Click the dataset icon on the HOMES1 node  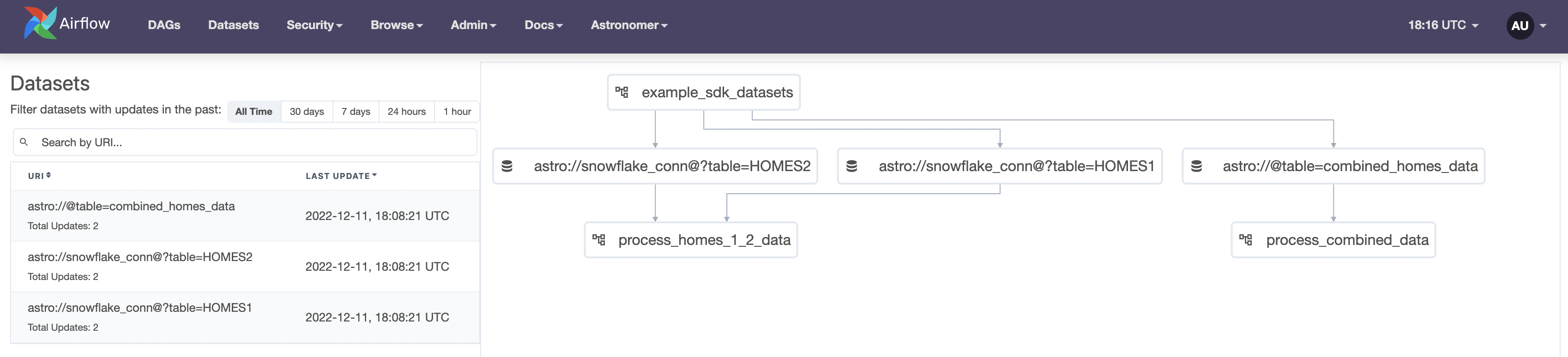click(x=852, y=166)
